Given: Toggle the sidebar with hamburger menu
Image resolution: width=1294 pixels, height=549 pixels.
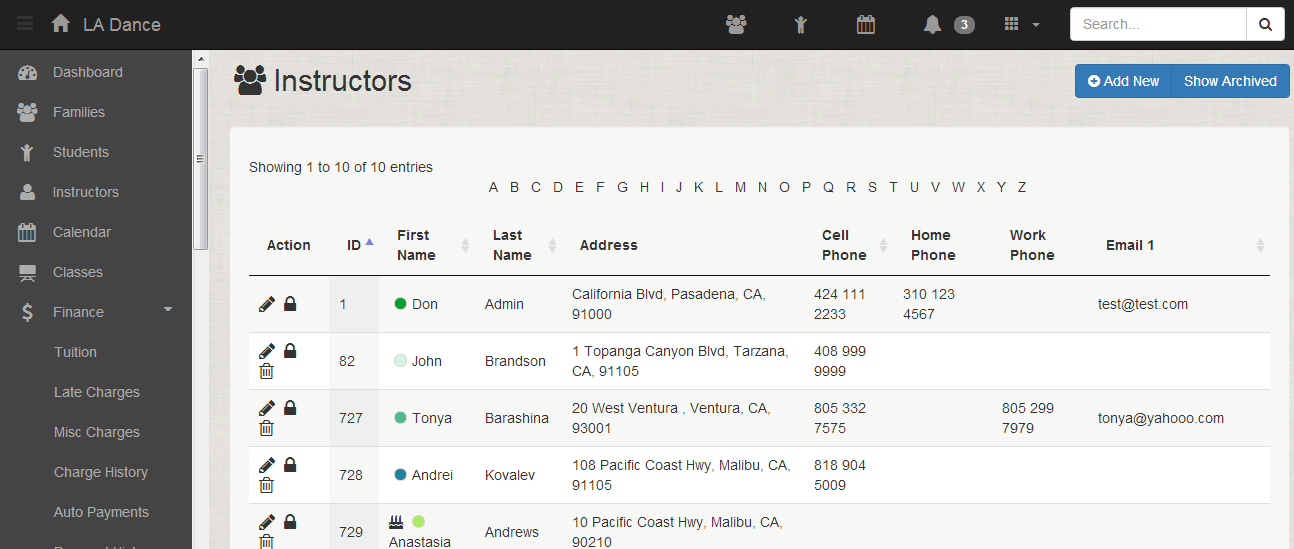Looking at the screenshot, I should pyautogui.click(x=25, y=24).
